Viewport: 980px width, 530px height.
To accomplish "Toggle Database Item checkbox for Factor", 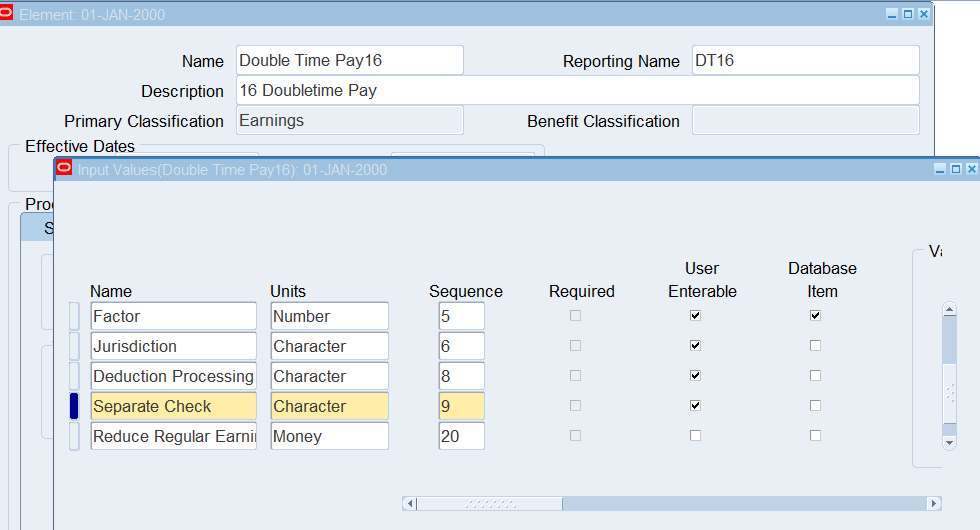I will point(815,316).
